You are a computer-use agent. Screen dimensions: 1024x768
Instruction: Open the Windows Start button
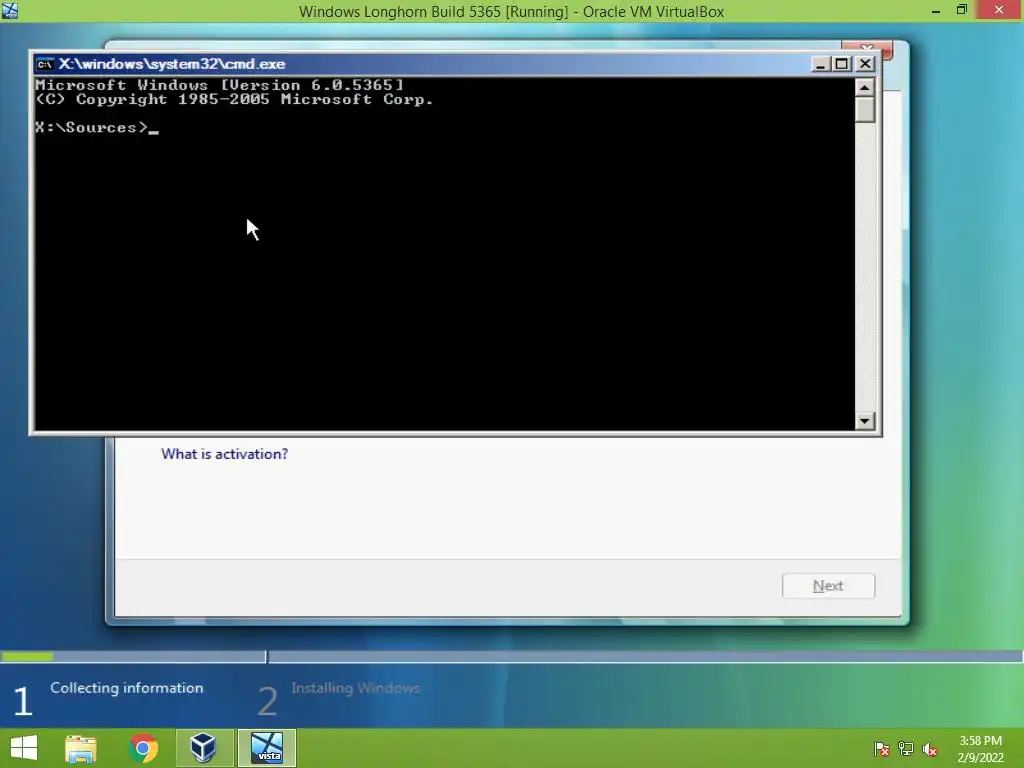(24, 748)
